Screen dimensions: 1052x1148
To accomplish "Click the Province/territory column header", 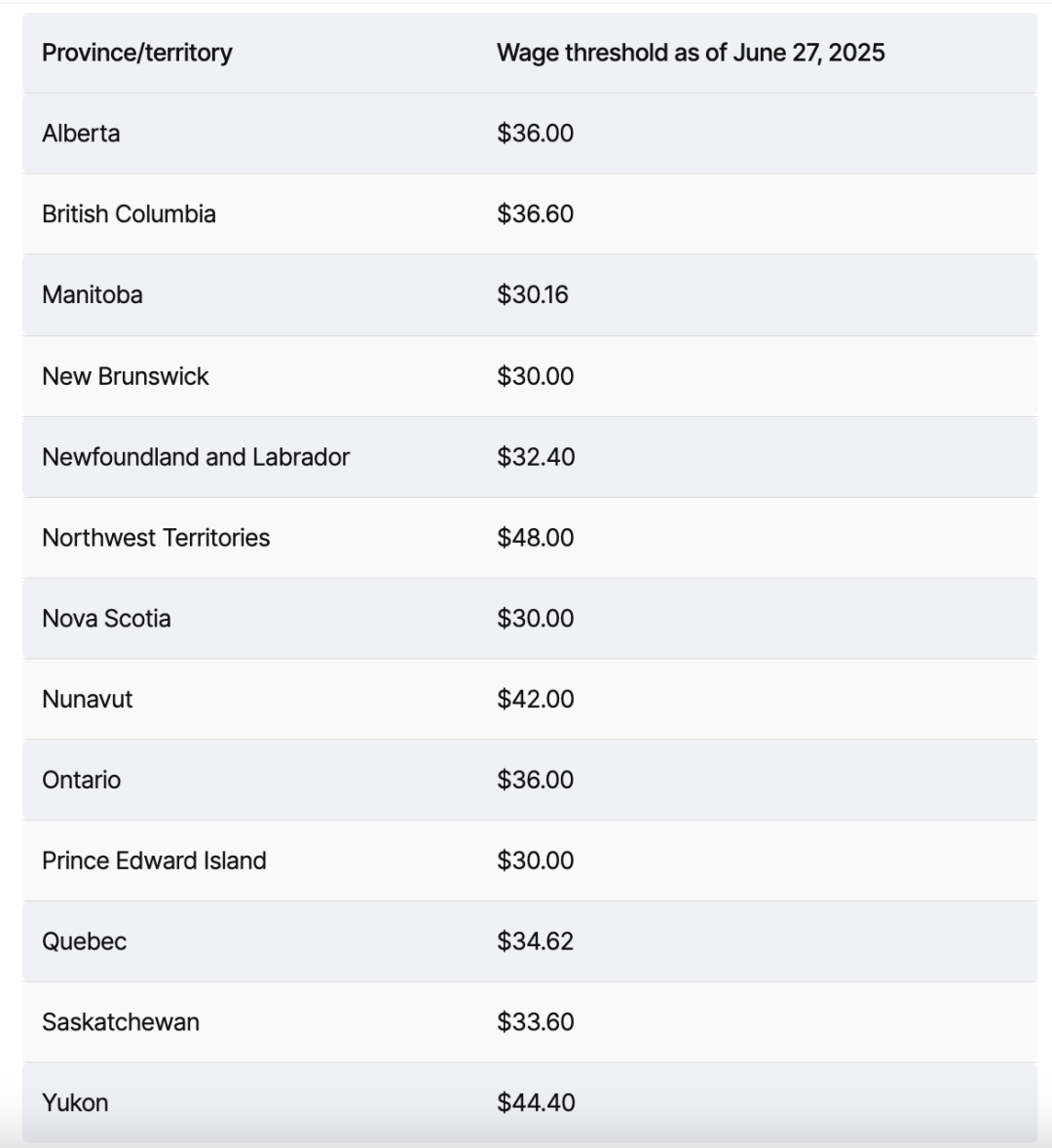I will click(137, 53).
